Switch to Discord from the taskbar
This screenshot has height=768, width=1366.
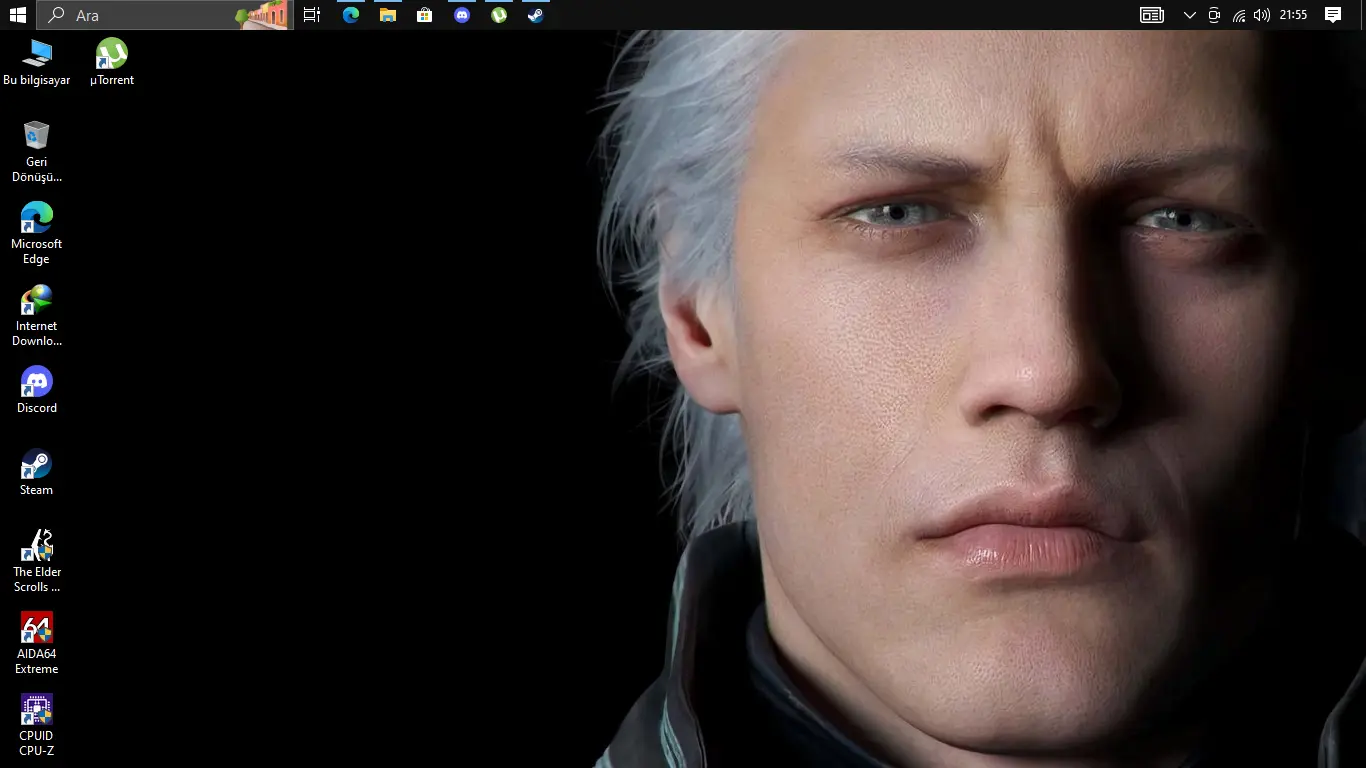[x=462, y=15]
